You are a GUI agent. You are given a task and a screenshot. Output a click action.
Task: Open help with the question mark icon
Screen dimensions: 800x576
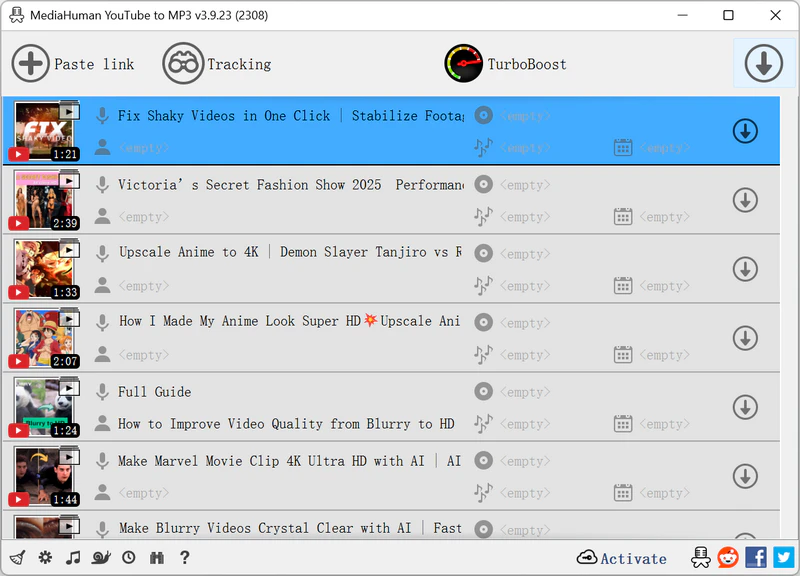(185, 557)
